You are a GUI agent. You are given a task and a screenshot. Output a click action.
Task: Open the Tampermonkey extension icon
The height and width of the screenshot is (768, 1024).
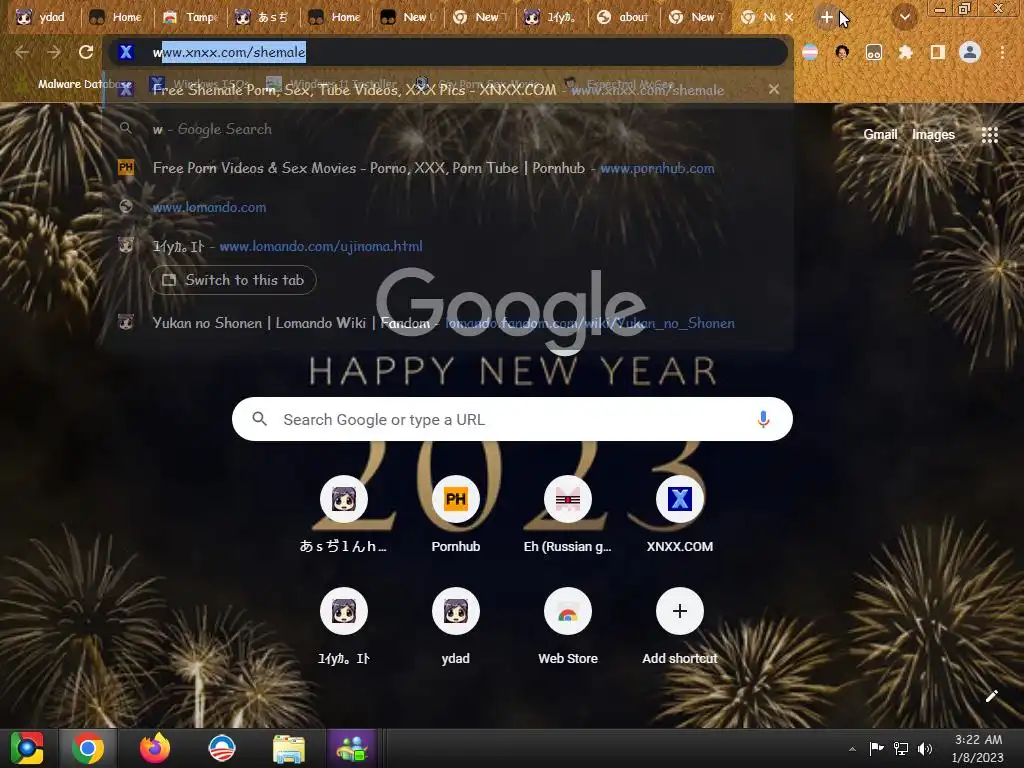(x=874, y=52)
